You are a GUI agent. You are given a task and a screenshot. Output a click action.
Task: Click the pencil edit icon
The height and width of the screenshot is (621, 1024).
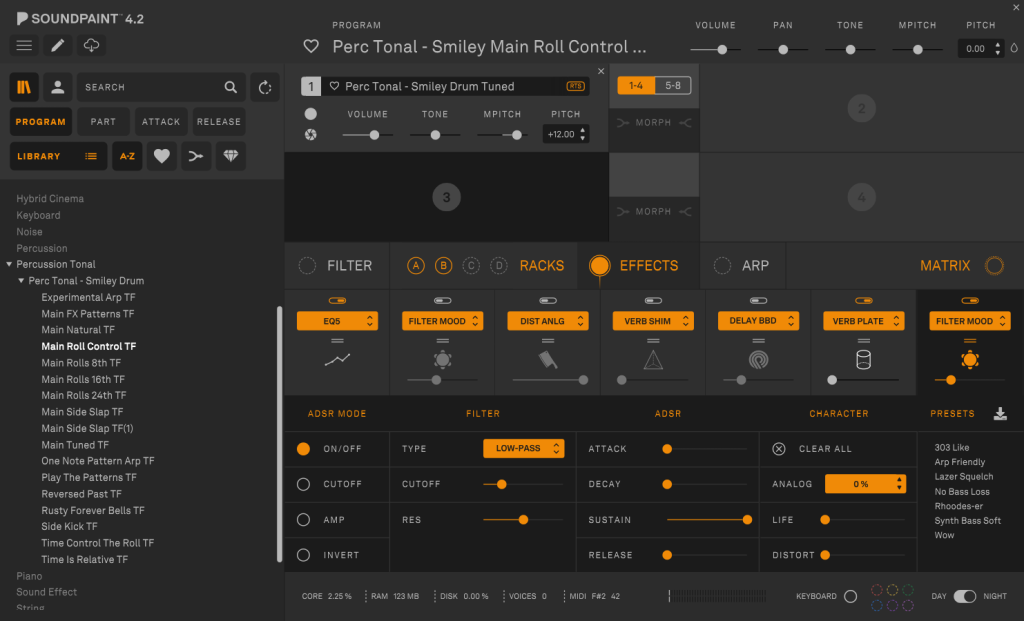(x=57, y=45)
